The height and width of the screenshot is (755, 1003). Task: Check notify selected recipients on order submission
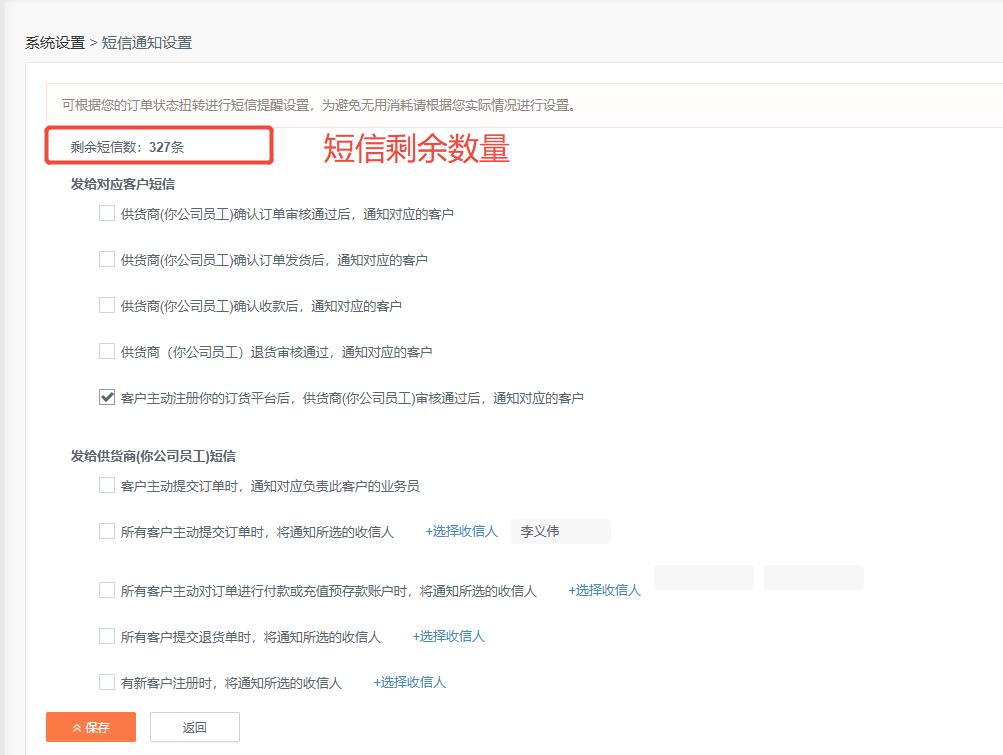(x=107, y=531)
